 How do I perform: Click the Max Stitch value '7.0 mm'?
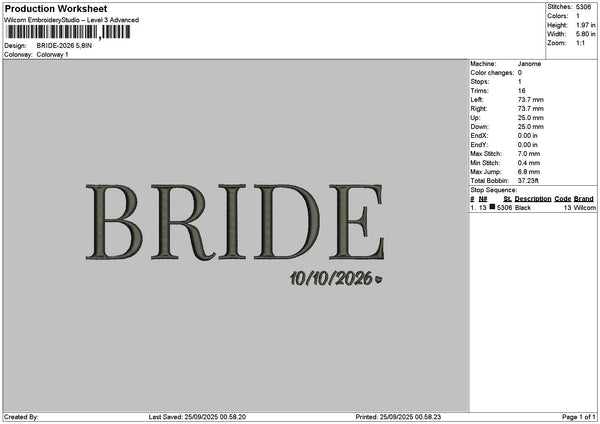pyautogui.click(x=529, y=154)
